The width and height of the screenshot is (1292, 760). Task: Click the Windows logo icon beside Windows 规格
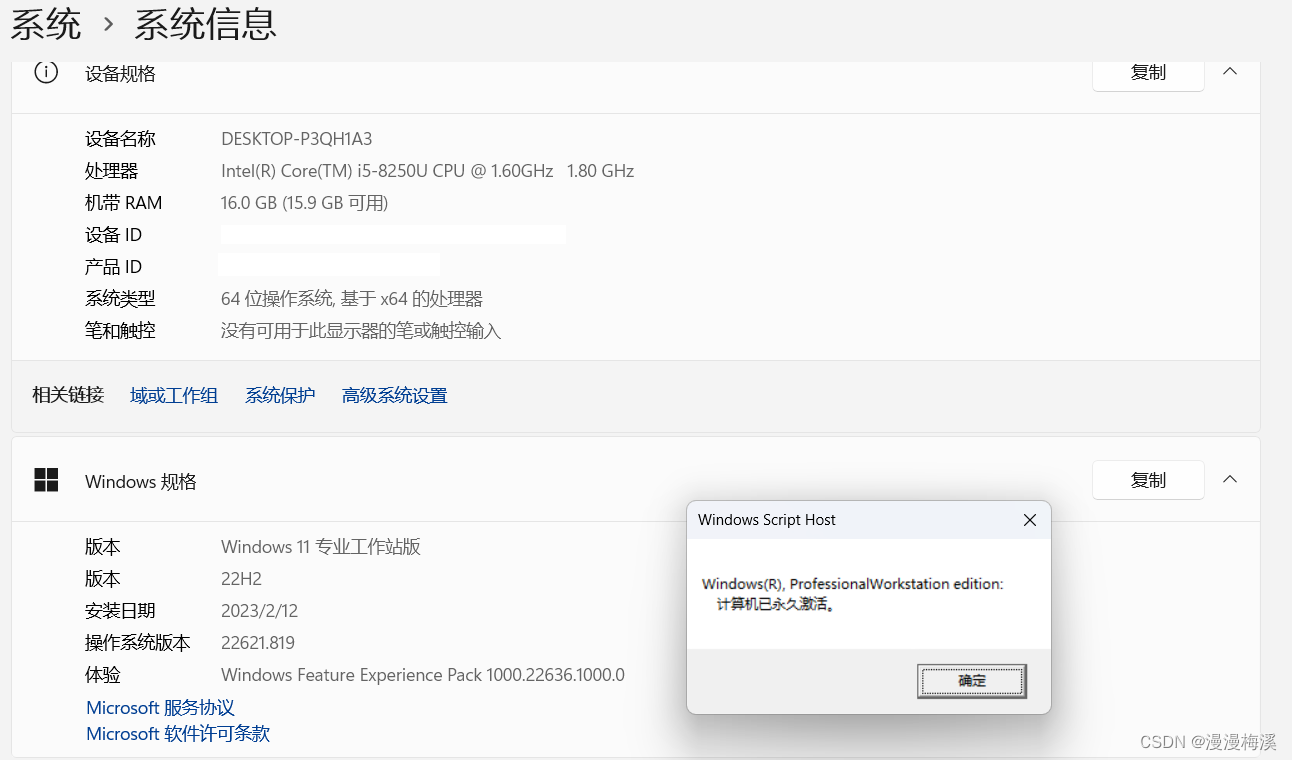tap(46, 480)
